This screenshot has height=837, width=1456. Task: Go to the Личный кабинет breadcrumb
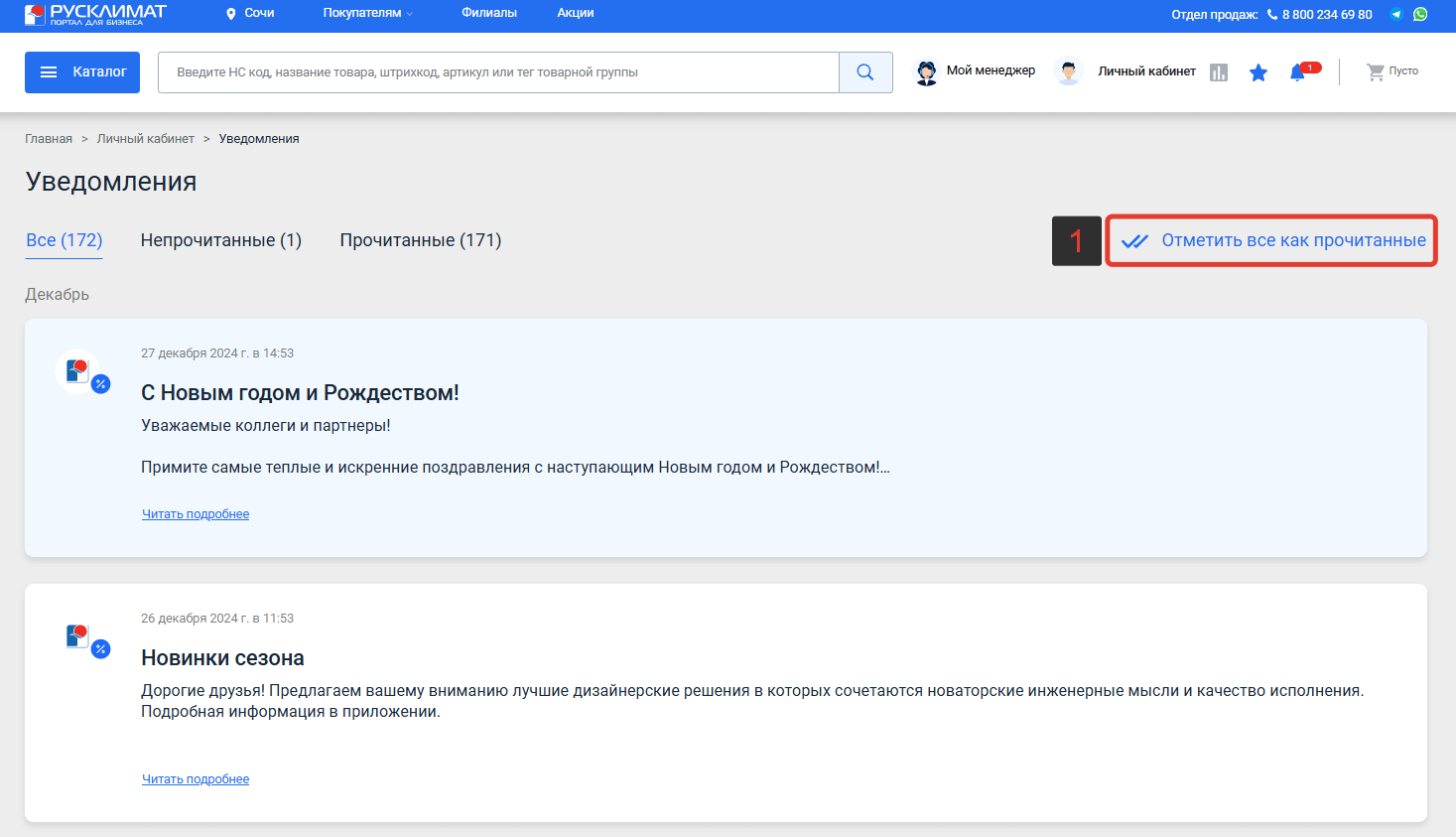[x=146, y=139]
